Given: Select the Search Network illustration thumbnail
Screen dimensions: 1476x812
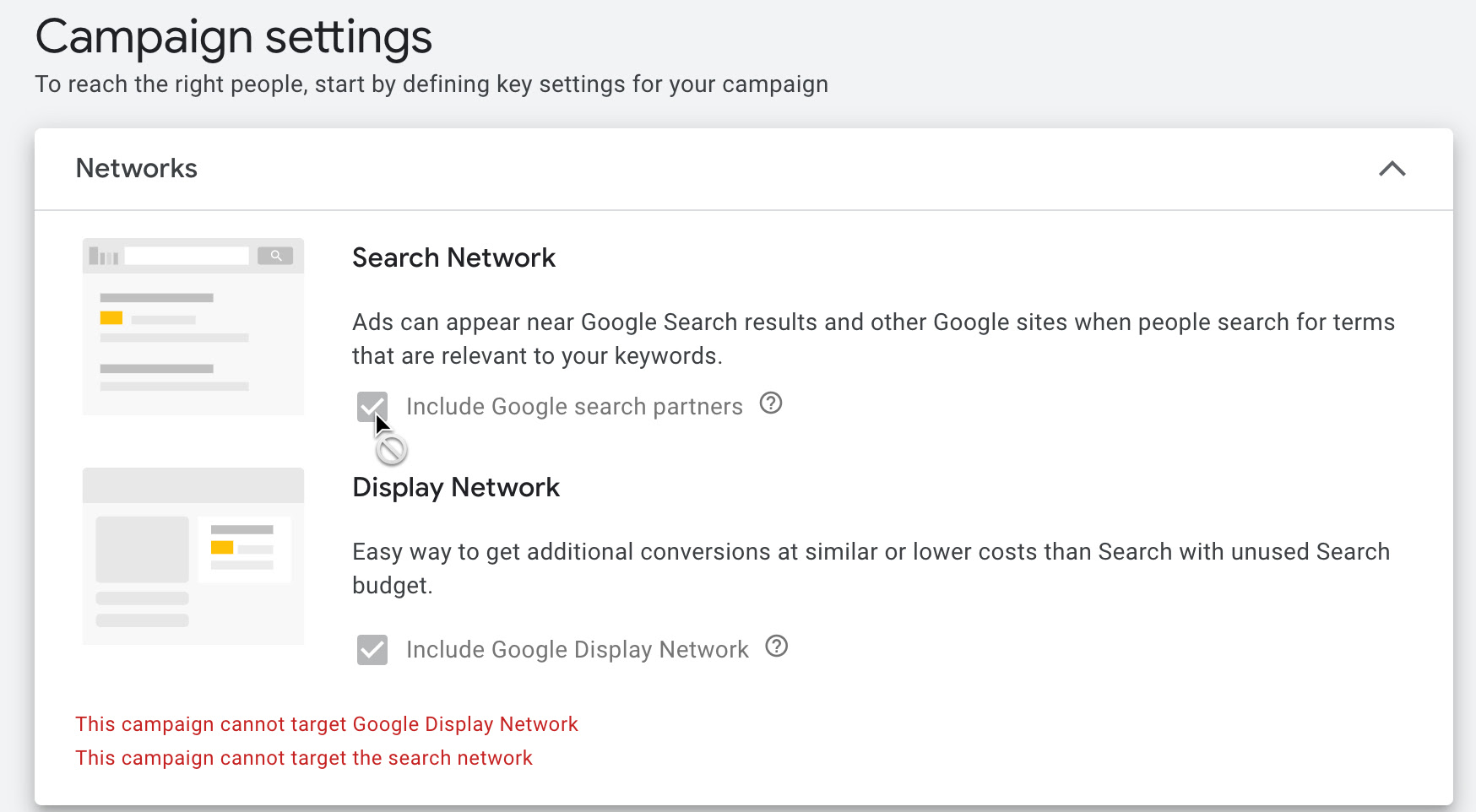Looking at the screenshot, I should click(193, 327).
